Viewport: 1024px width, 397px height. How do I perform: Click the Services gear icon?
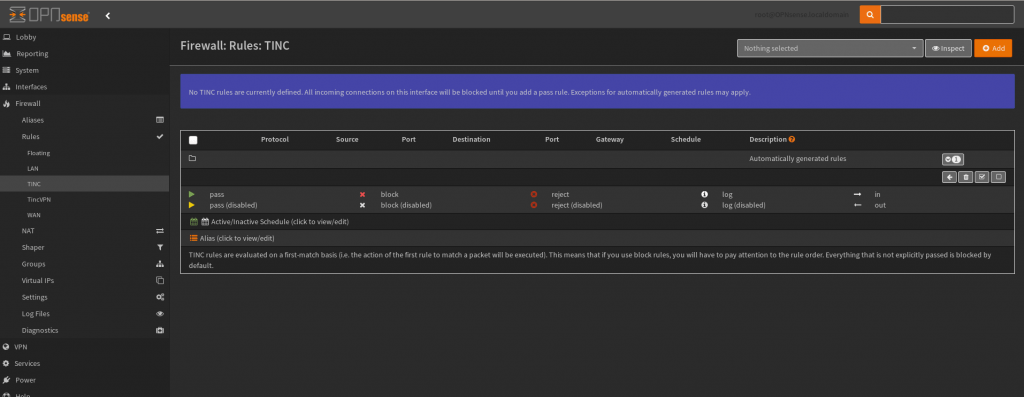[7, 364]
